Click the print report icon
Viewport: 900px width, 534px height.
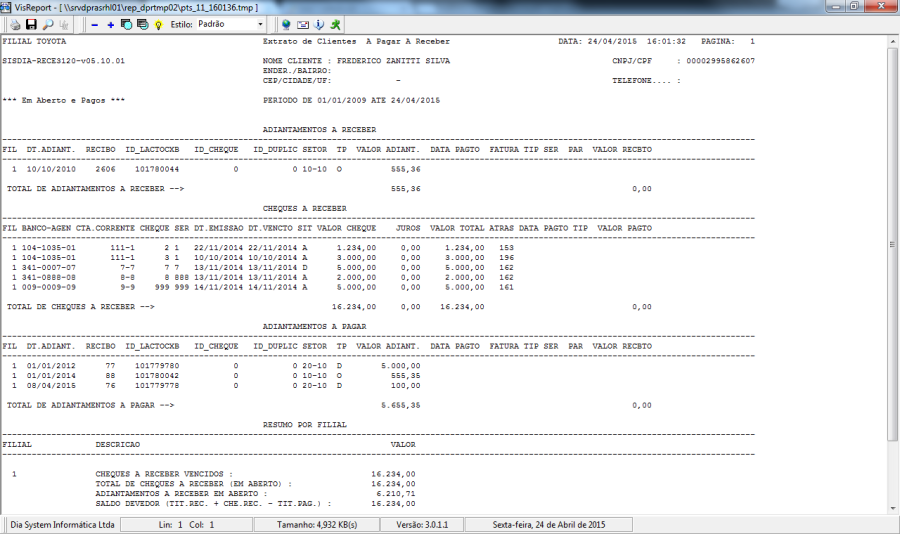coord(15,25)
